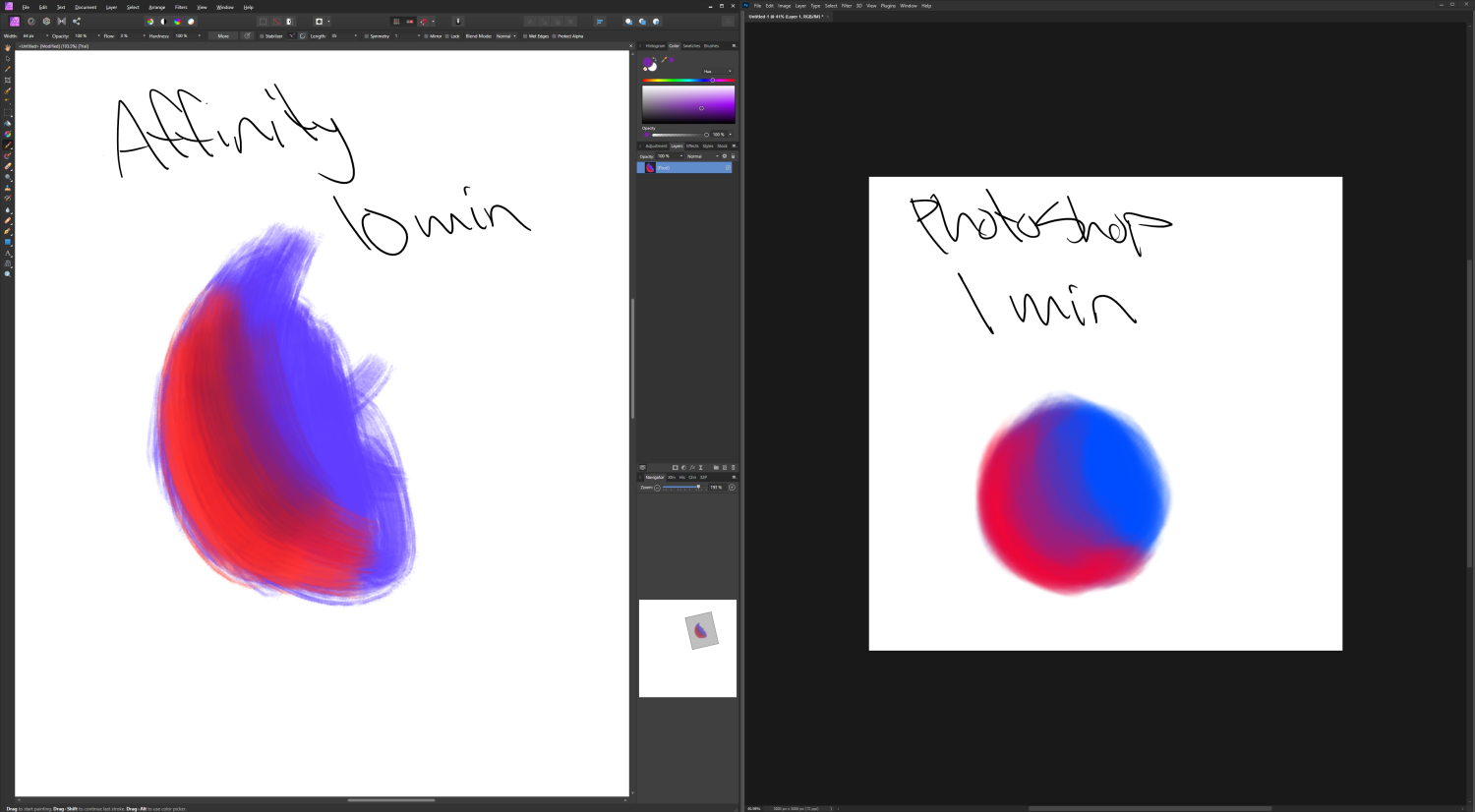Enable the Stabilizer checkbox on the brush toolbar
This screenshot has height=812, width=1475.
[x=262, y=35]
